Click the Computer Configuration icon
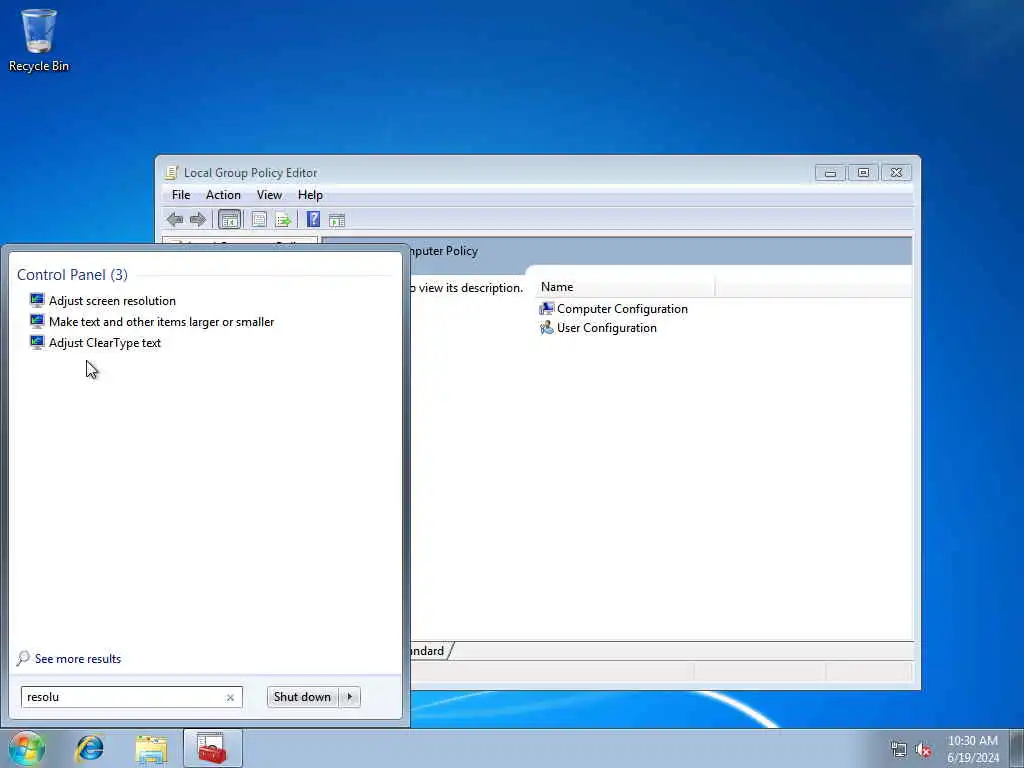Image resolution: width=1024 pixels, height=768 pixels. pyautogui.click(x=546, y=308)
